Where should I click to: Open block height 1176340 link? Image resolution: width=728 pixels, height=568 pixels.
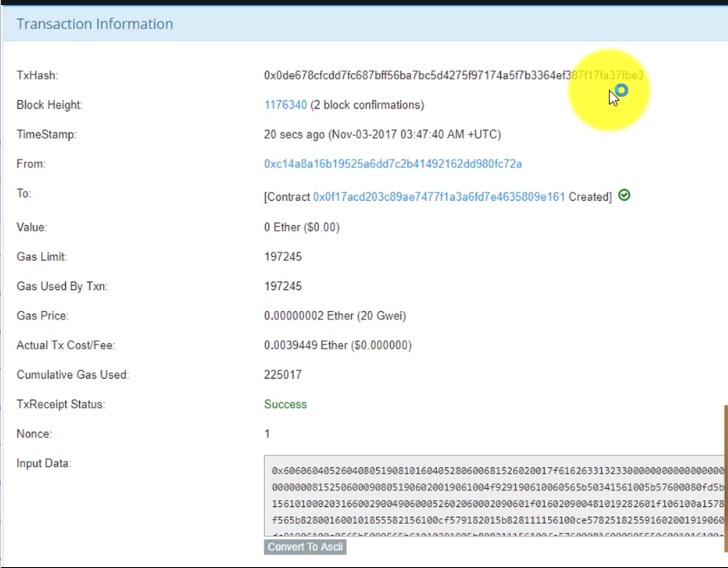[285, 105]
